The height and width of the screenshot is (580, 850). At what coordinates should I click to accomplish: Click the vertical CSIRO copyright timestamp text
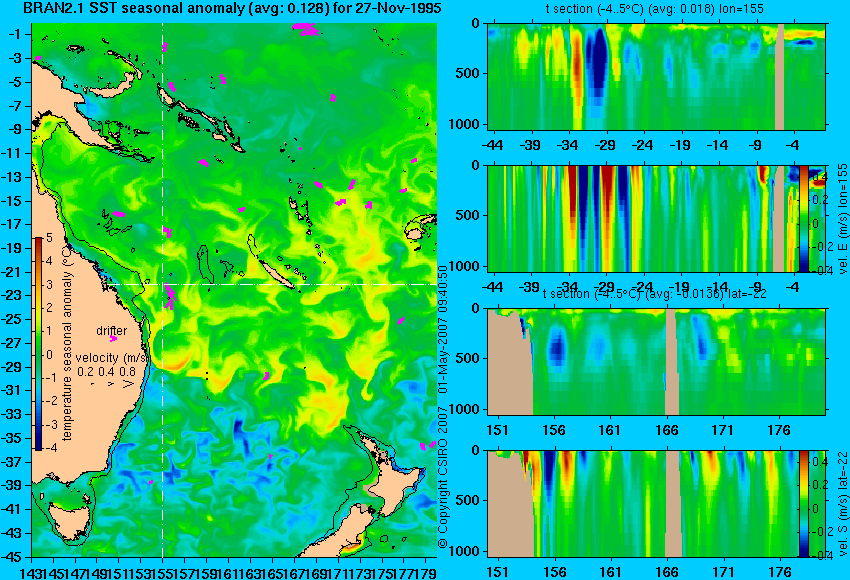[x=443, y=406]
